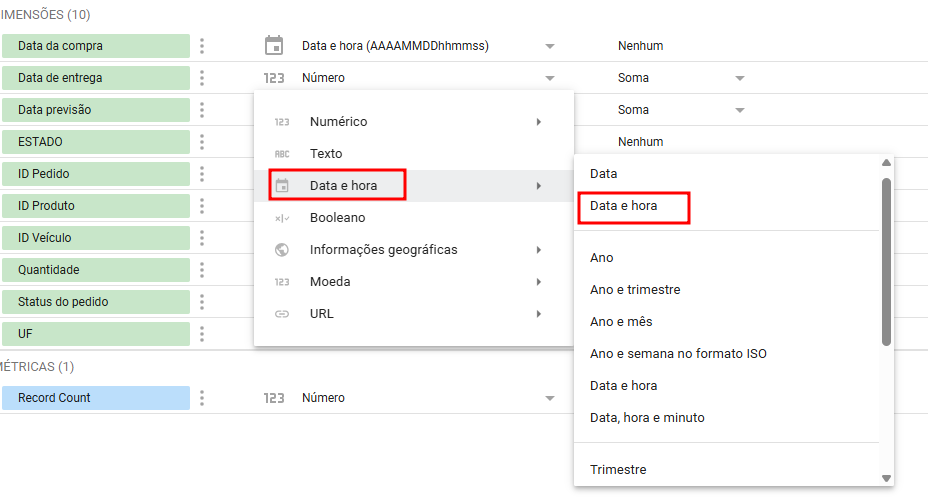928x504 pixels.
Task: Open options menu for ID Pedido
Action: tap(202, 174)
